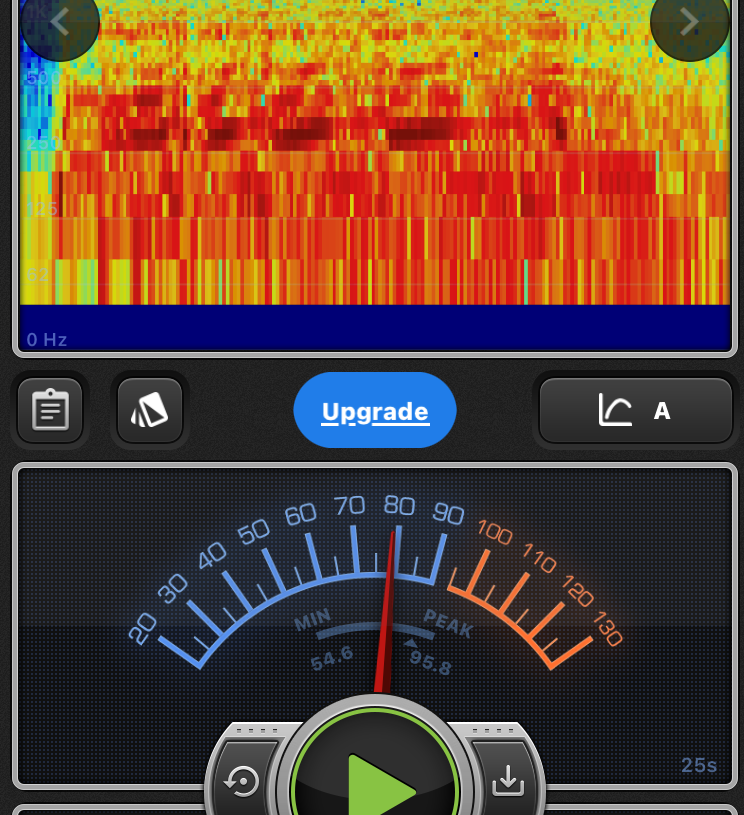Tap the PEAK 95.8 reading

pyautogui.click(x=431, y=662)
